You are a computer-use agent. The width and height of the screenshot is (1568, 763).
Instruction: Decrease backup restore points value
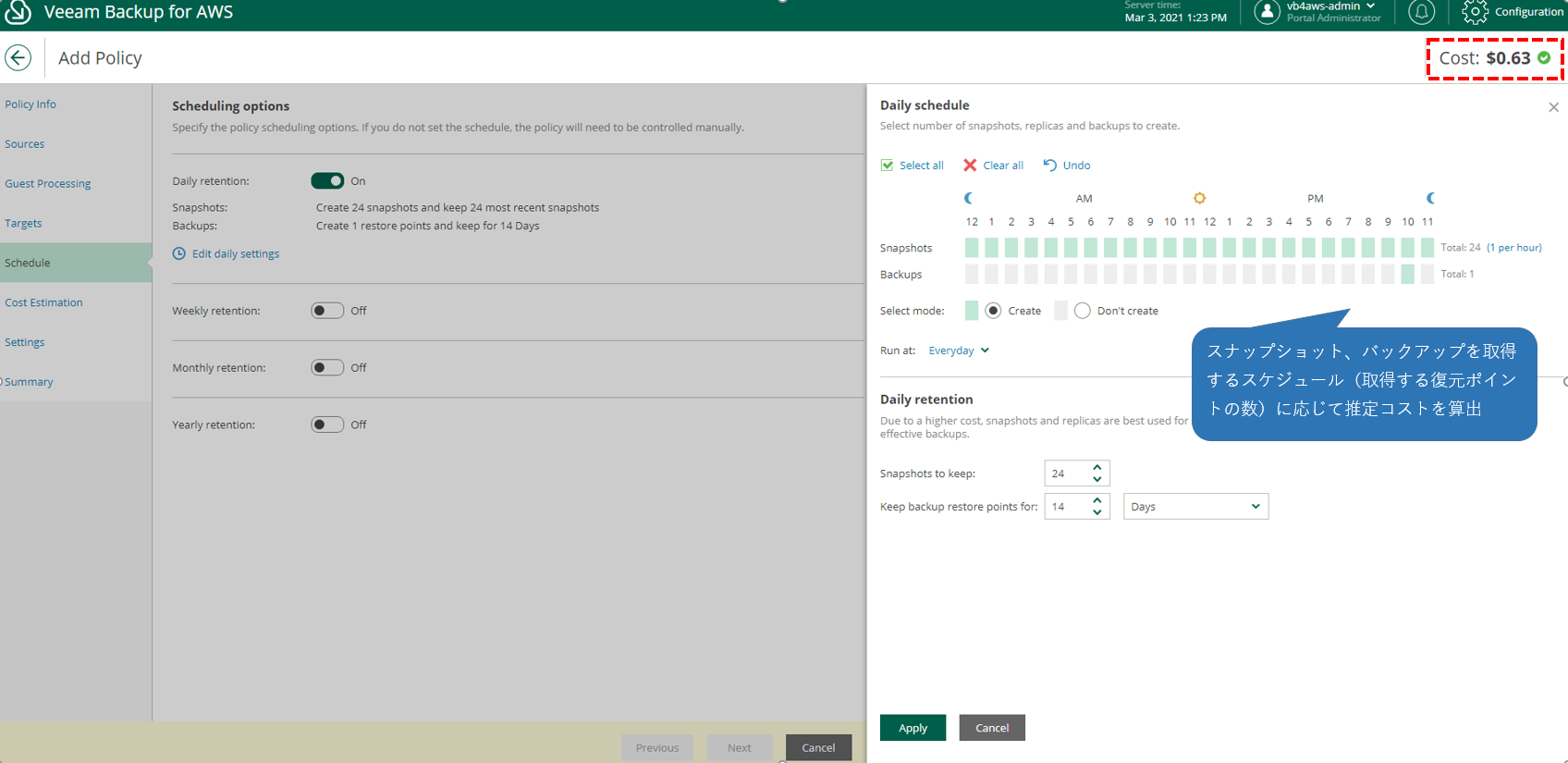click(x=1097, y=512)
